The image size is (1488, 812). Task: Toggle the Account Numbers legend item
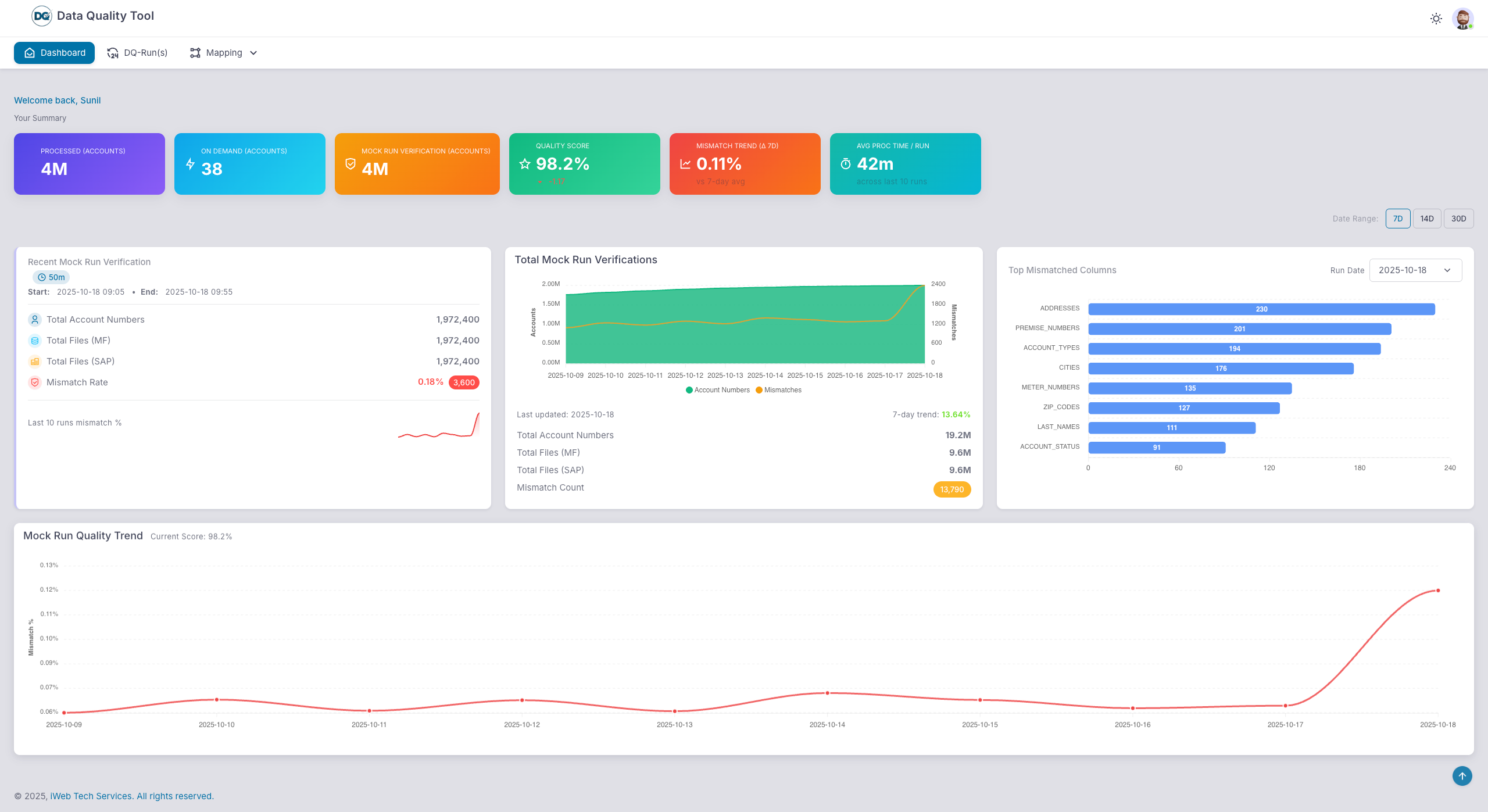click(x=718, y=389)
